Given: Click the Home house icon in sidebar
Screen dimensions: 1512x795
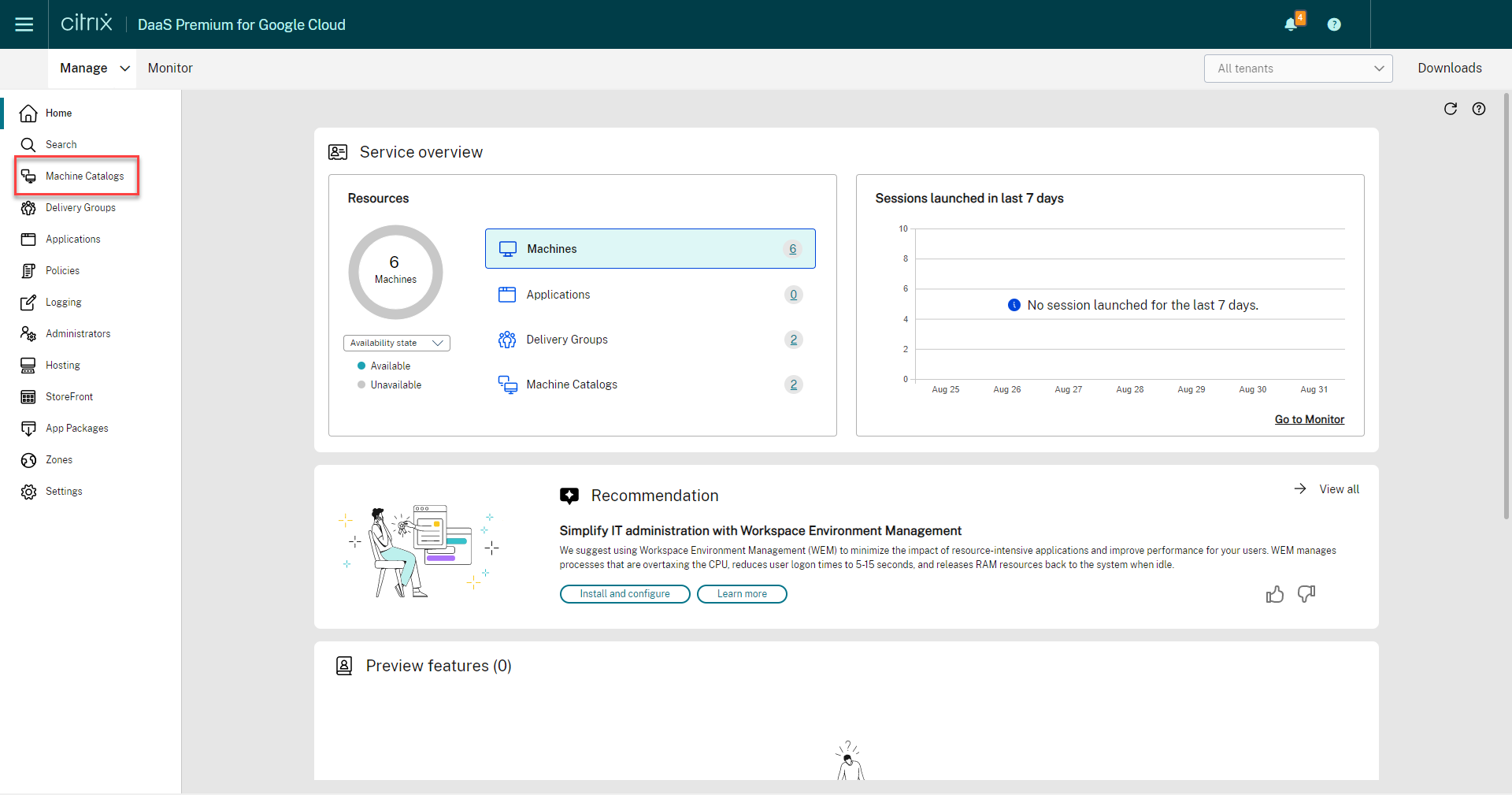Looking at the screenshot, I should click(28, 113).
